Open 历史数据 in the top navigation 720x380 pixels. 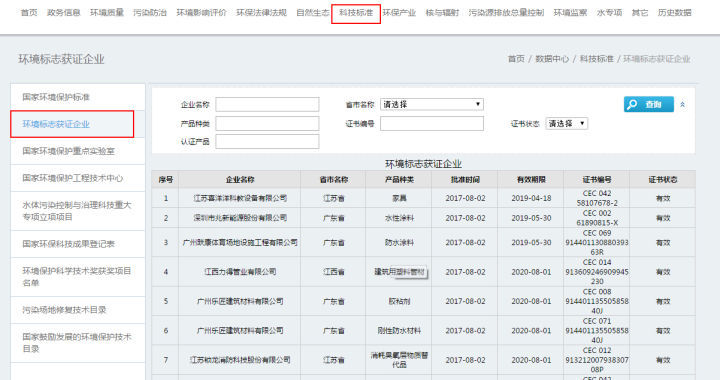[x=675, y=13]
